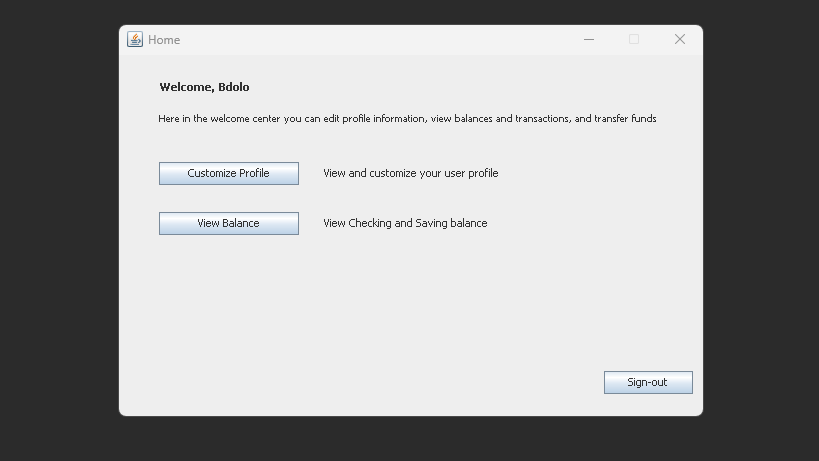819x461 pixels.
Task: Close the Home window
Action: click(680, 40)
